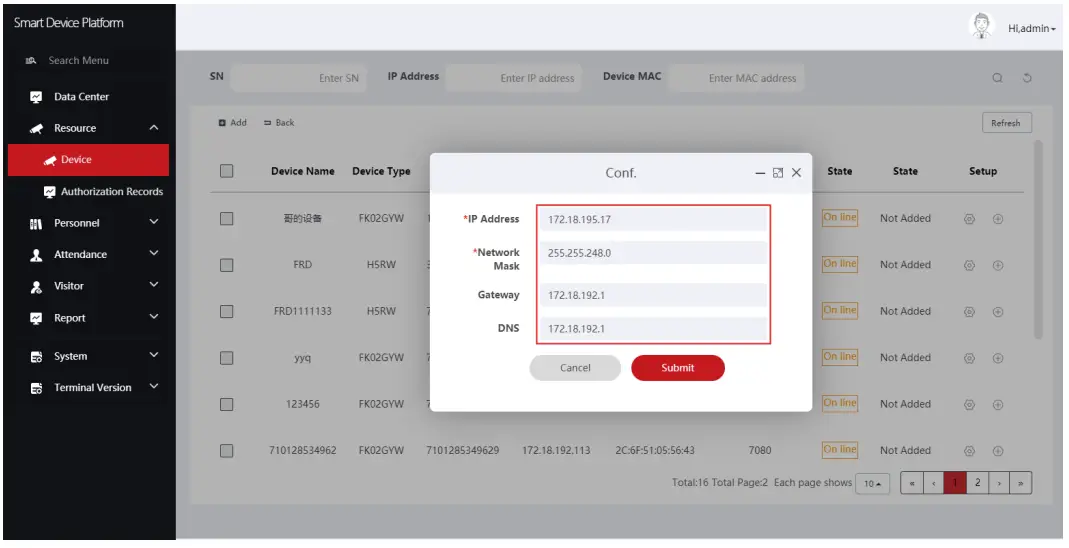Click the Gateway input field
The width and height of the screenshot is (1069, 548).
(x=653, y=295)
